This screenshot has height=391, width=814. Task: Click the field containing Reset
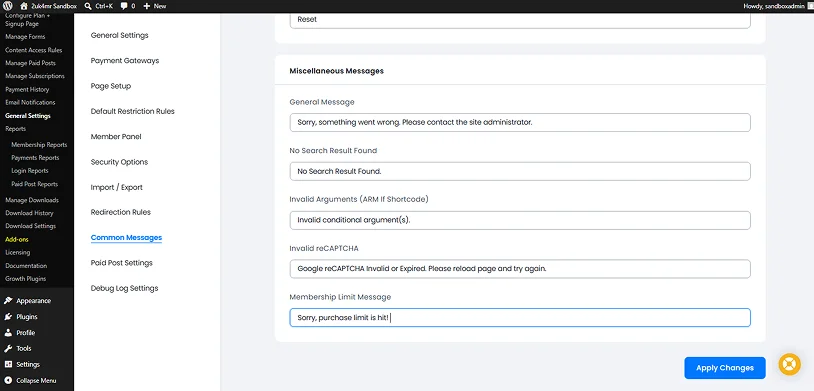pyautogui.click(x=520, y=20)
